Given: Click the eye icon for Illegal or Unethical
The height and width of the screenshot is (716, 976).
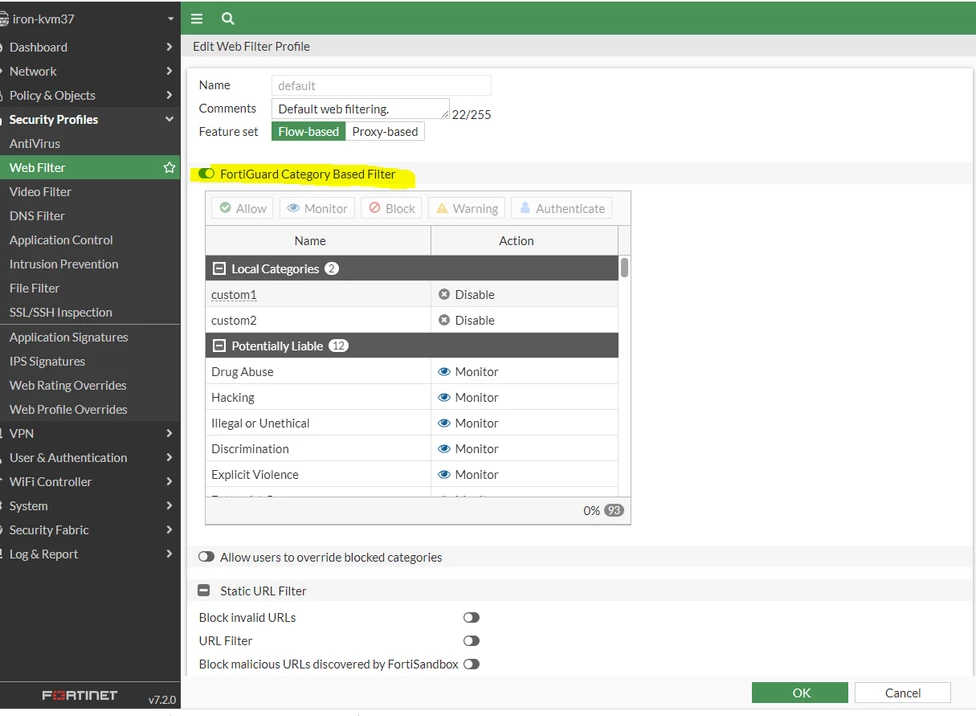Looking at the screenshot, I should 444,423.
